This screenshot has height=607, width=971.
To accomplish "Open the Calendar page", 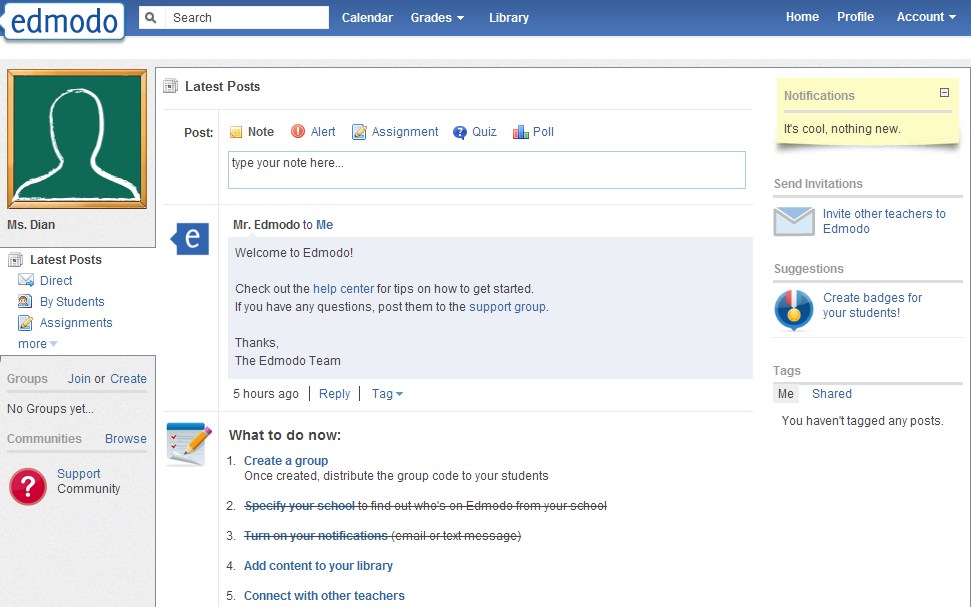I will [x=367, y=17].
